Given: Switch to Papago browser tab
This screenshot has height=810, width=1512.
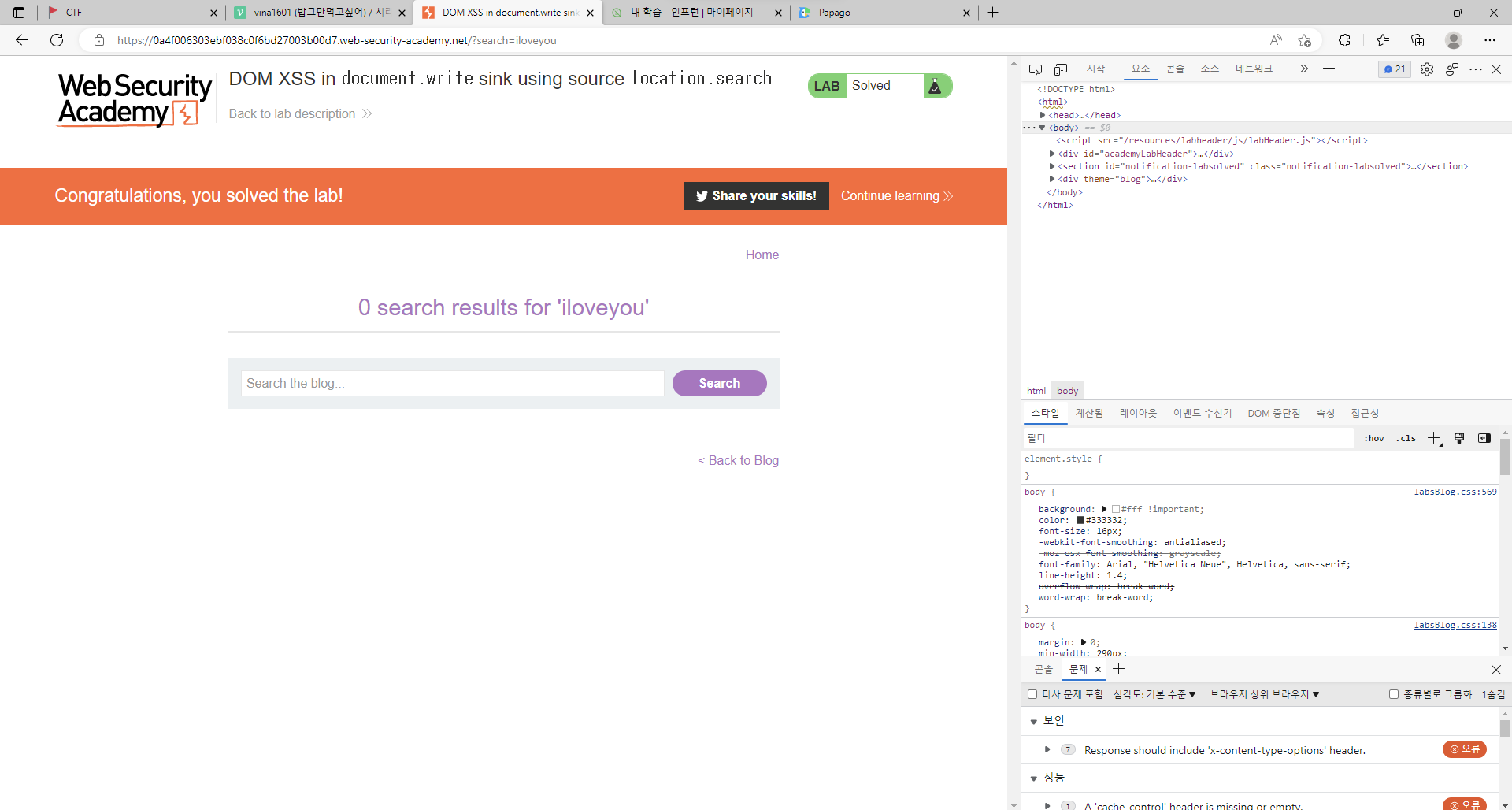Looking at the screenshot, I should 884,13.
